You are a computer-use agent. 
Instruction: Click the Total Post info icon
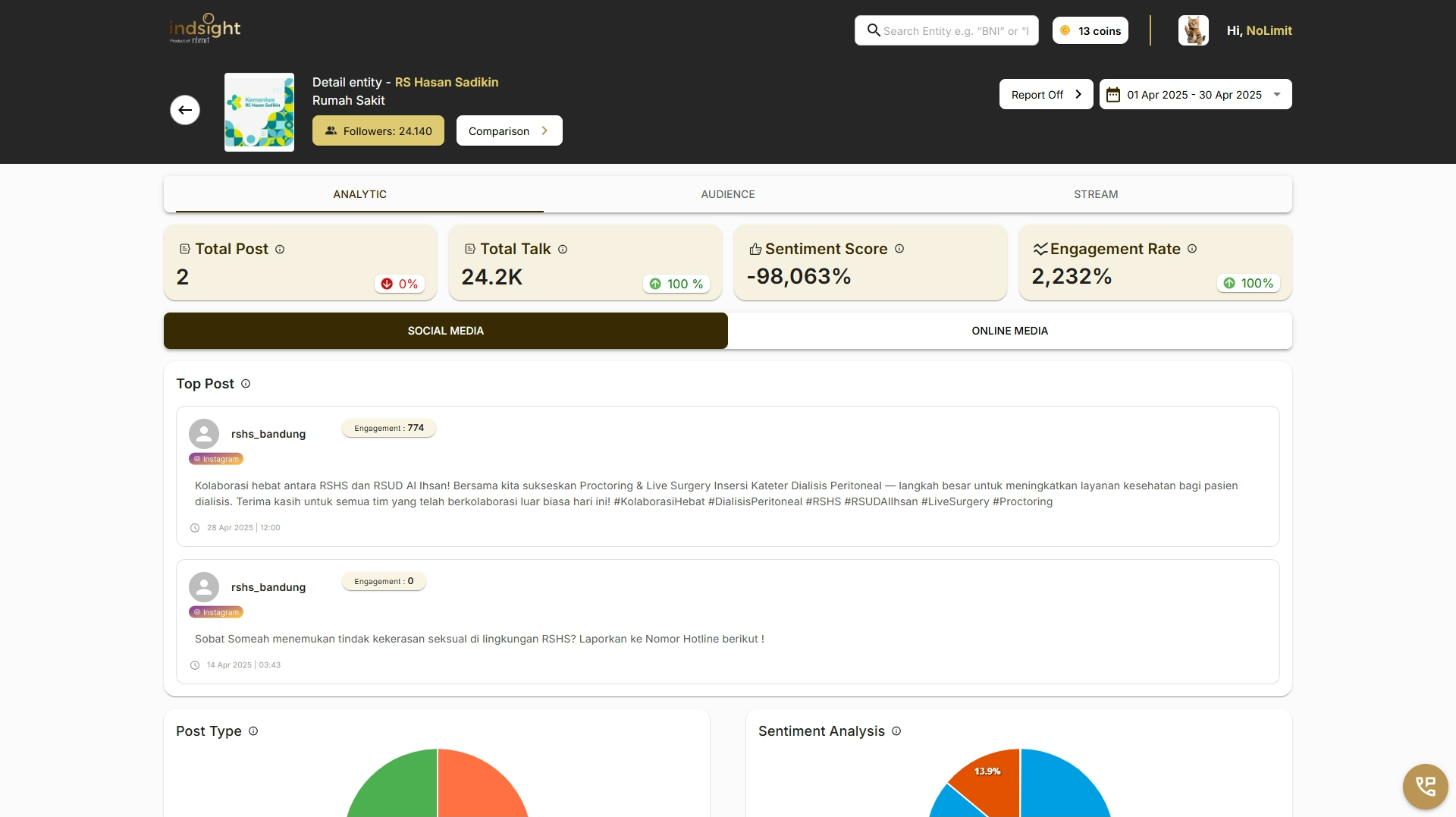(x=280, y=250)
